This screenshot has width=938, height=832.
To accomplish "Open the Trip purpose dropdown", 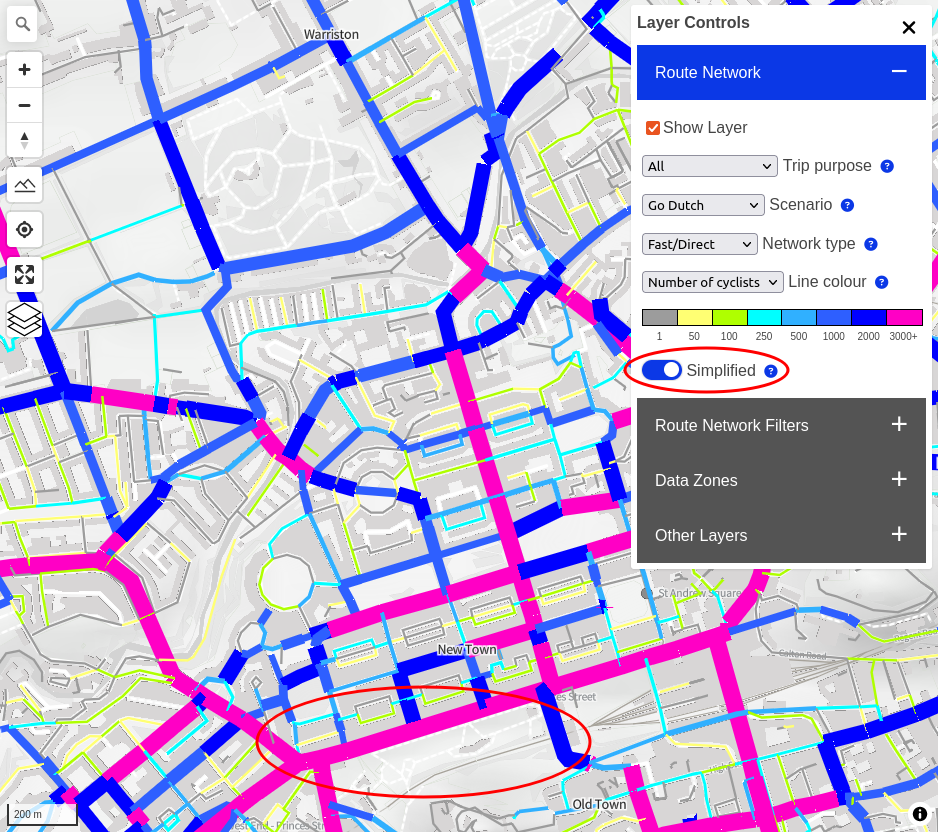I will point(709,166).
